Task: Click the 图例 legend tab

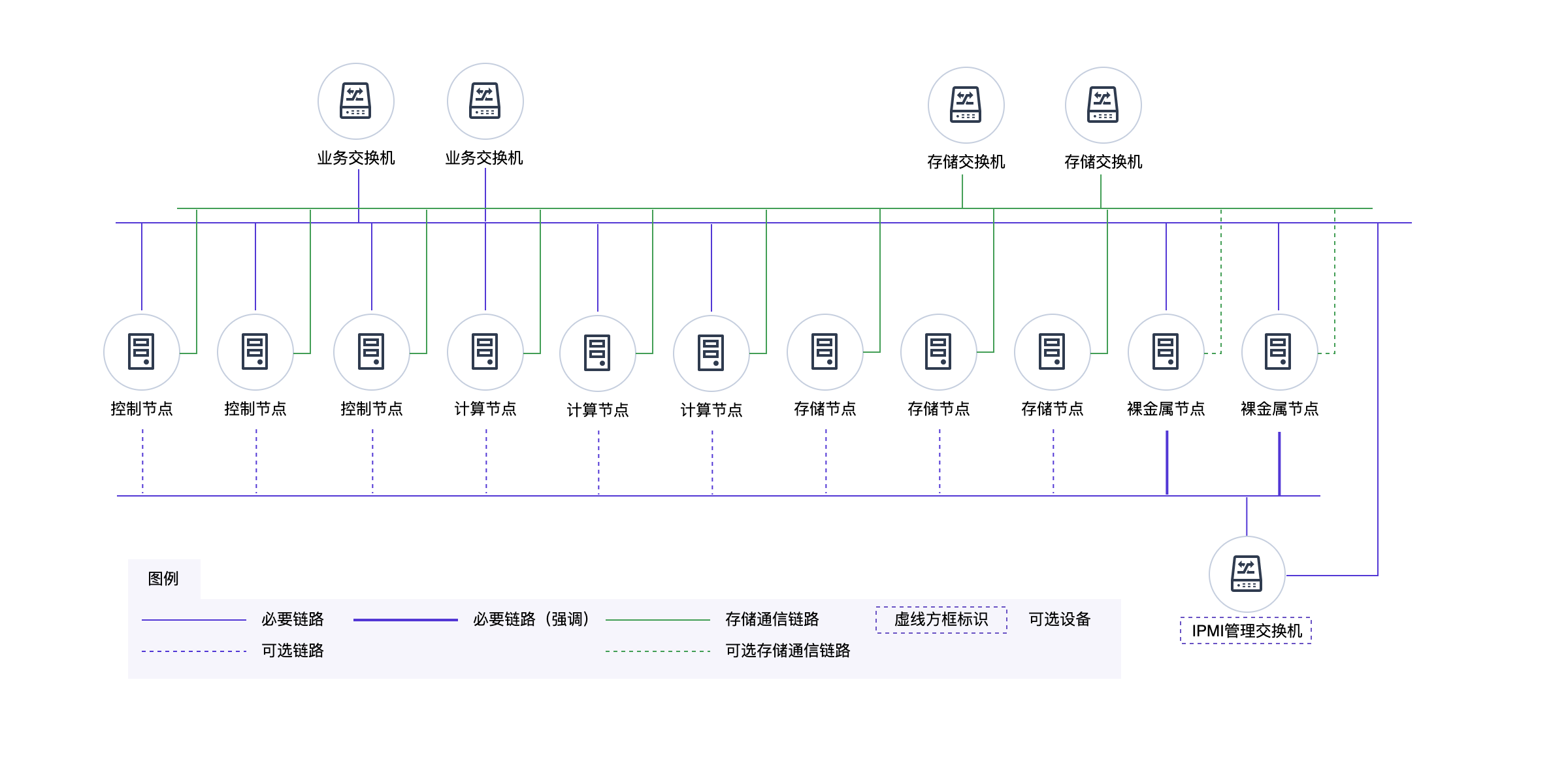Action: (163, 579)
